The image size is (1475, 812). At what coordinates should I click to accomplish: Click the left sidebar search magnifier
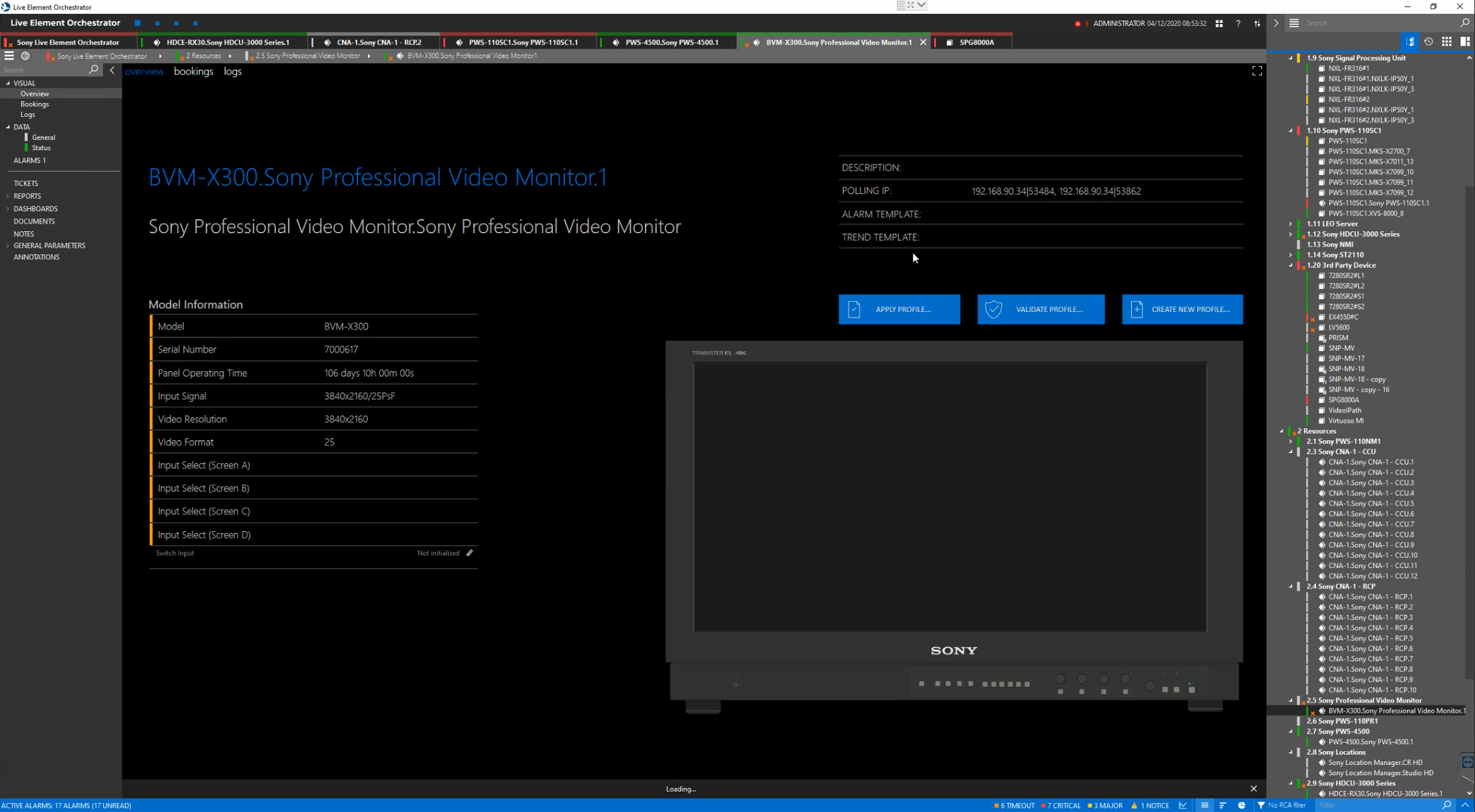[x=94, y=70]
